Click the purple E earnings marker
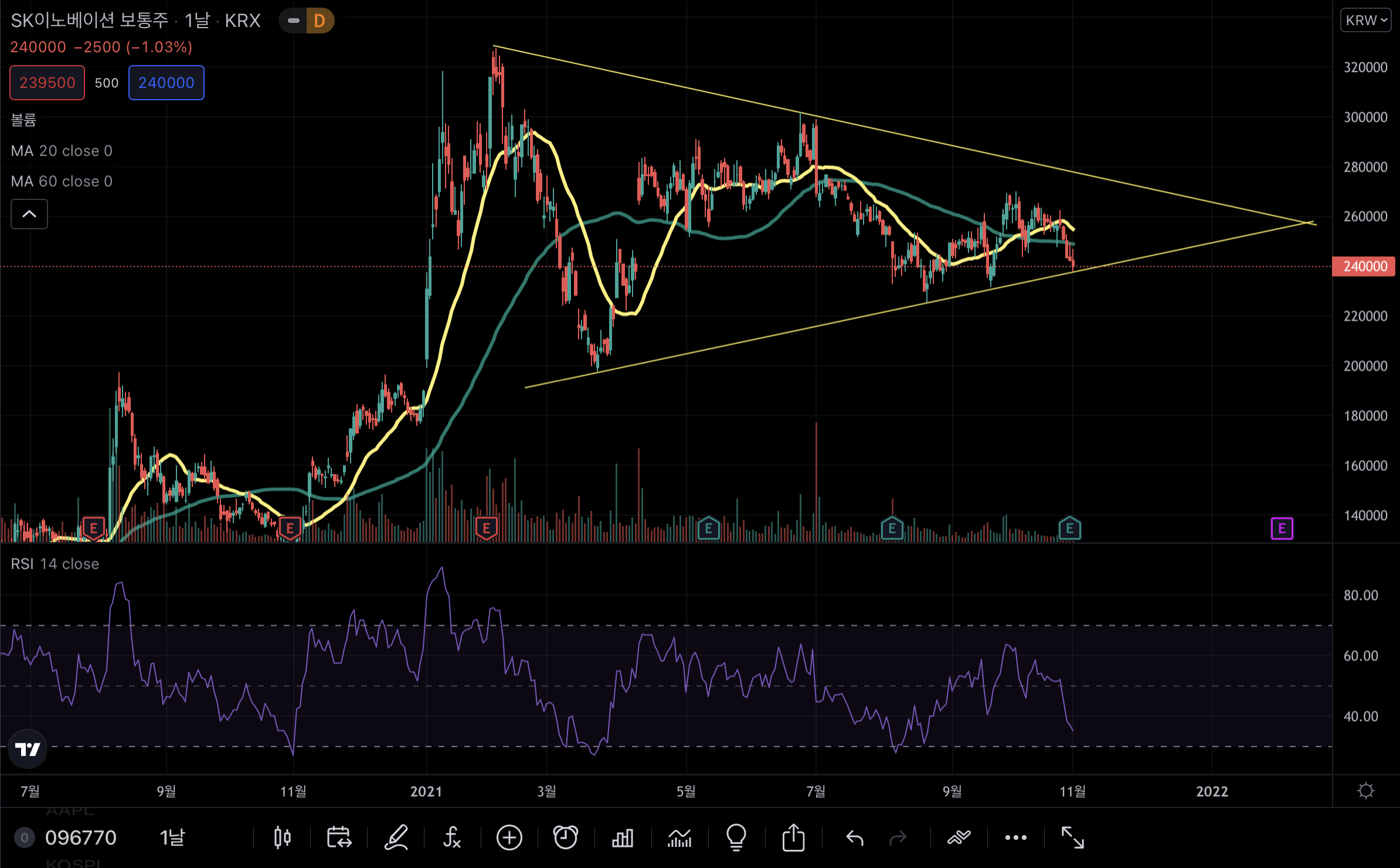This screenshot has width=1400, height=868. pos(1282,528)
